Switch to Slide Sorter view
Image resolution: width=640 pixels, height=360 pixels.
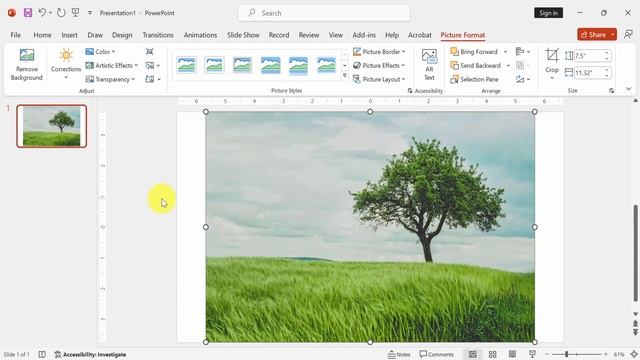pos(493,354)
